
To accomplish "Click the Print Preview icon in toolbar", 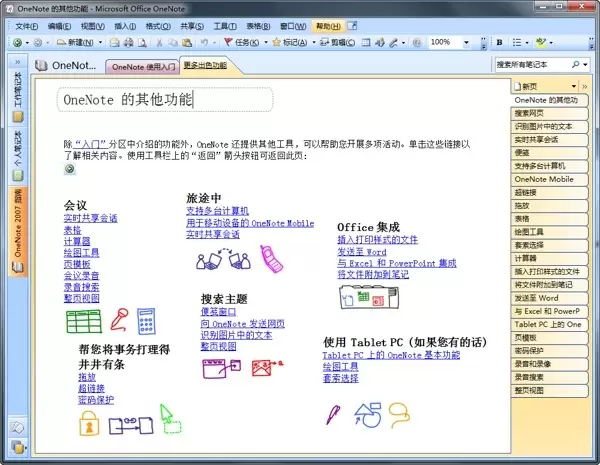I will [x=142, y=42].
